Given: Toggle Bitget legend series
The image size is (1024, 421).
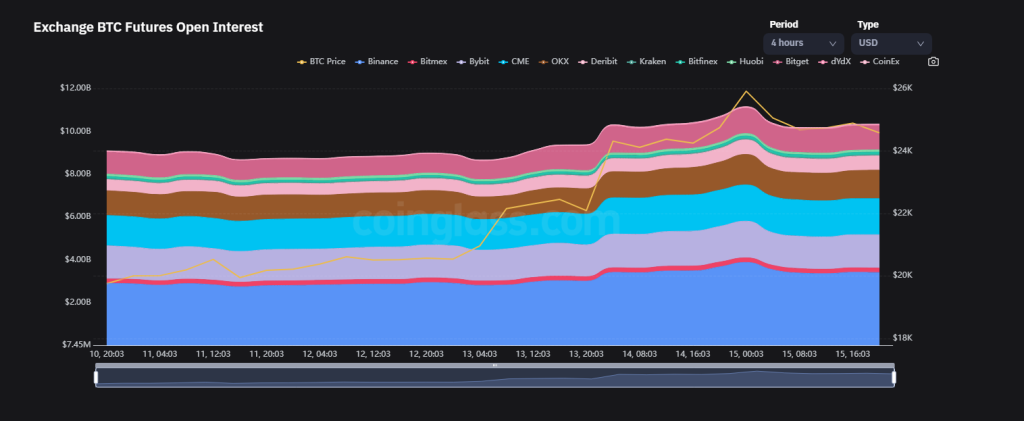Looking at the screenshot, I should (792, 61).
